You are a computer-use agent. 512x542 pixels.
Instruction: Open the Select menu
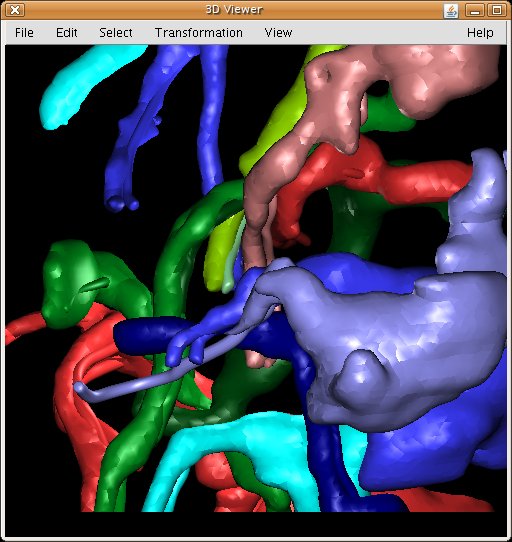tap(116, 33)
